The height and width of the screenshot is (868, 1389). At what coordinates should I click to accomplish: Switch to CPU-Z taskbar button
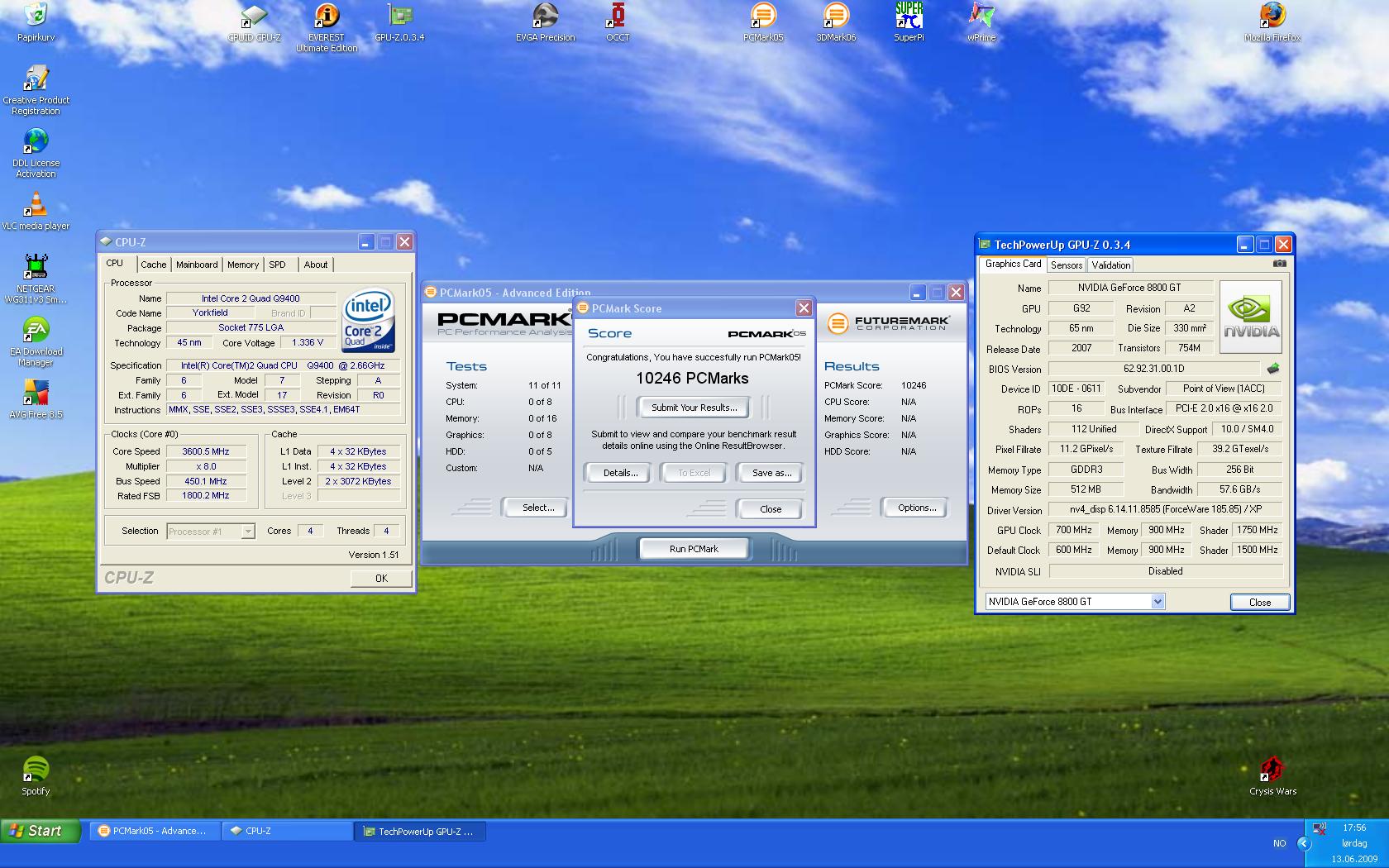[x=288, y=831]
